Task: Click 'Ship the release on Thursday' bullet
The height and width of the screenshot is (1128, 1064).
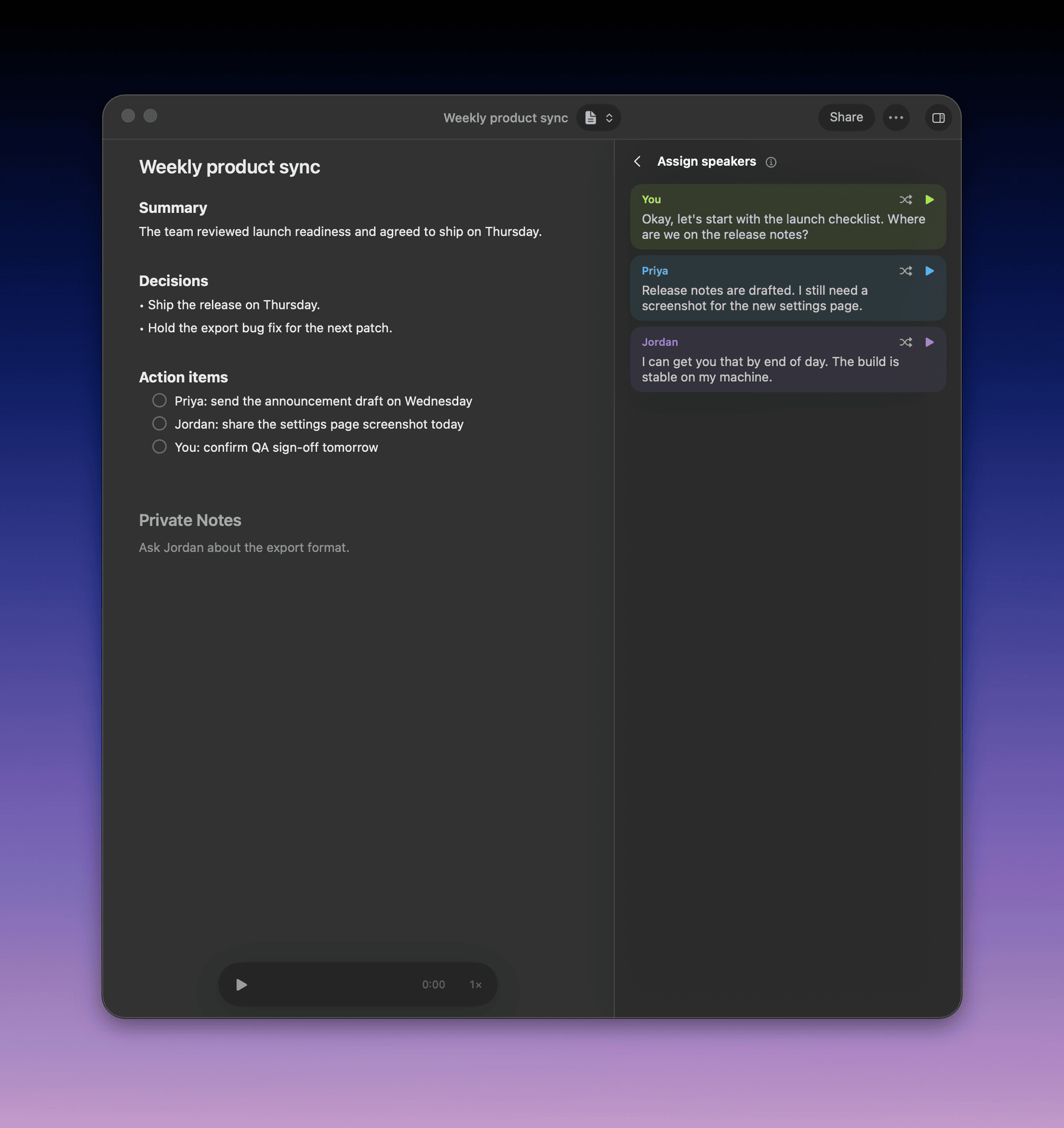Action: click(x=234, y=305)
